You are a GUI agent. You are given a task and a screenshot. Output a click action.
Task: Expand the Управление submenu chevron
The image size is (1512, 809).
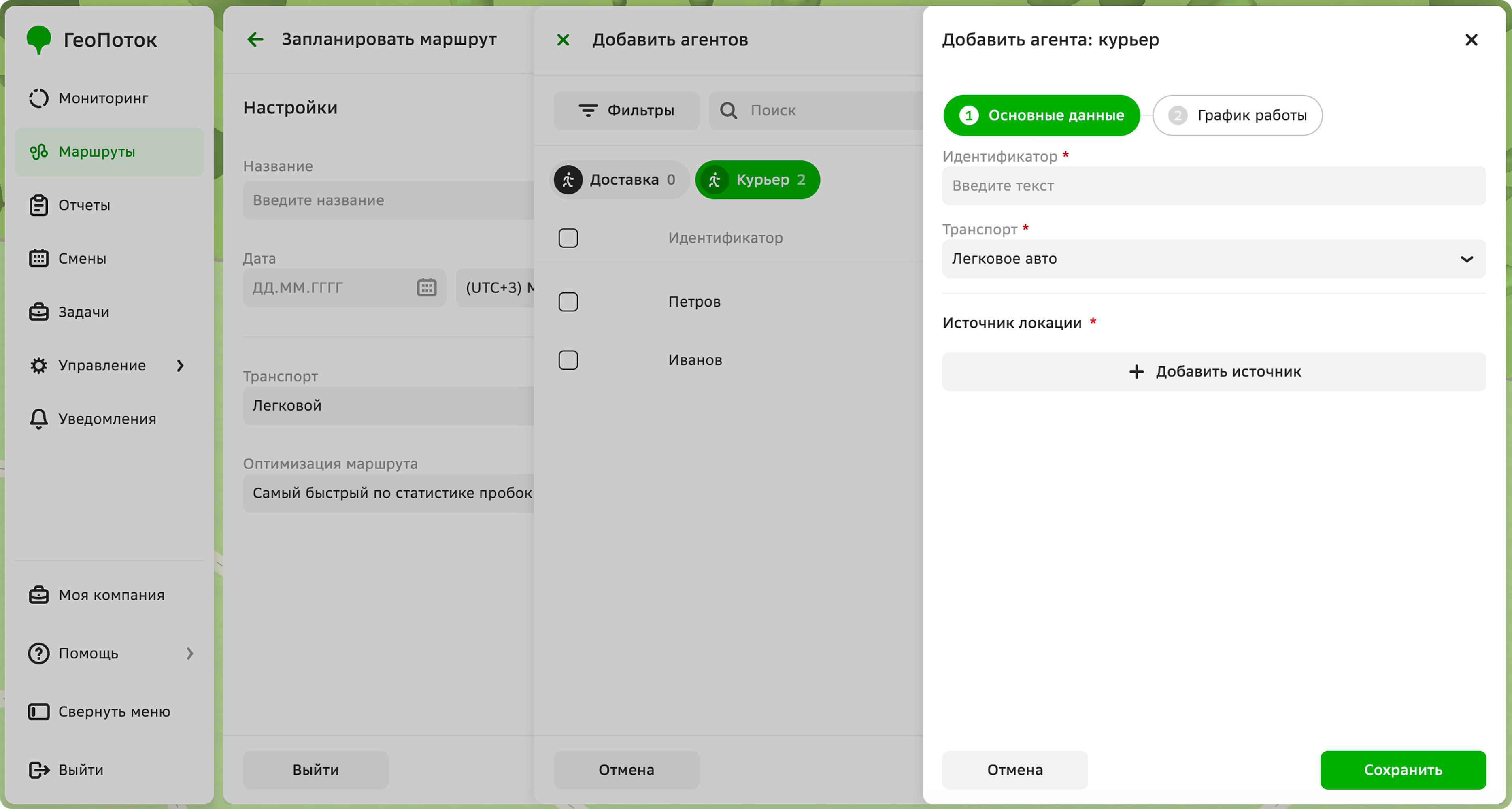tap(180, 365)
